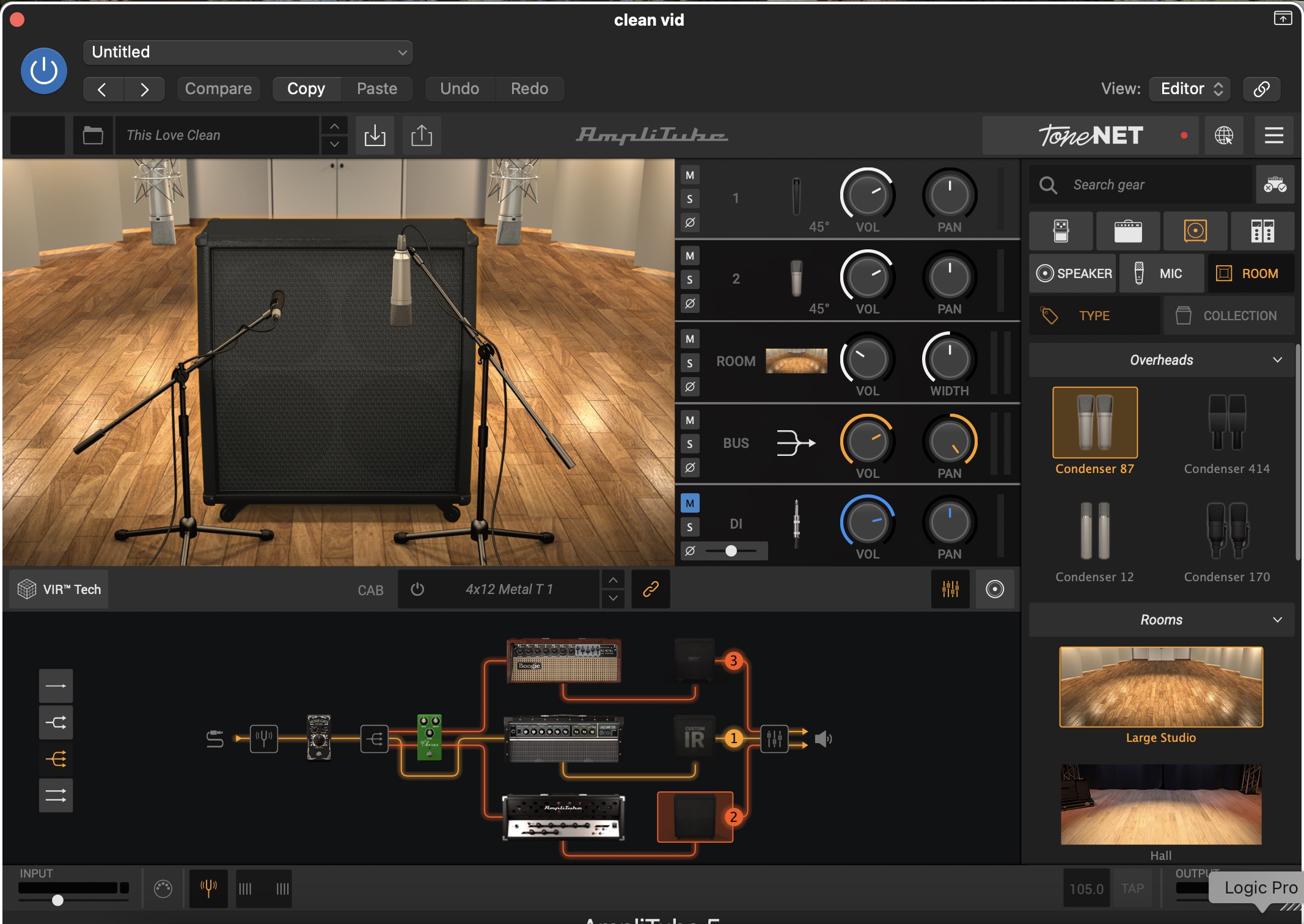This screenshot has height=924, width=1304.
Task: Click the save preset download icon
Action: 375,135
